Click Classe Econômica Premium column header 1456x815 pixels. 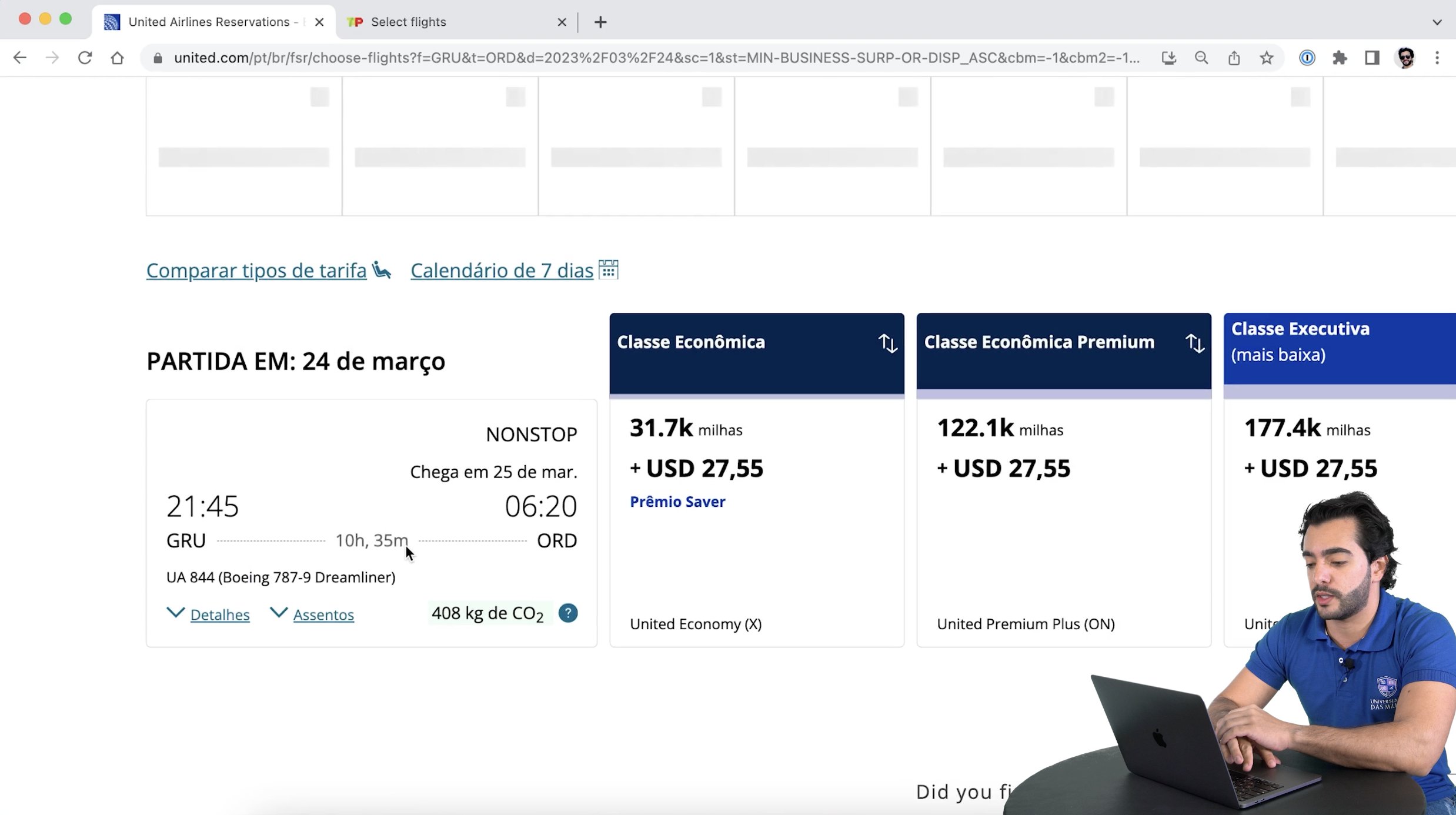(1064, 352)
